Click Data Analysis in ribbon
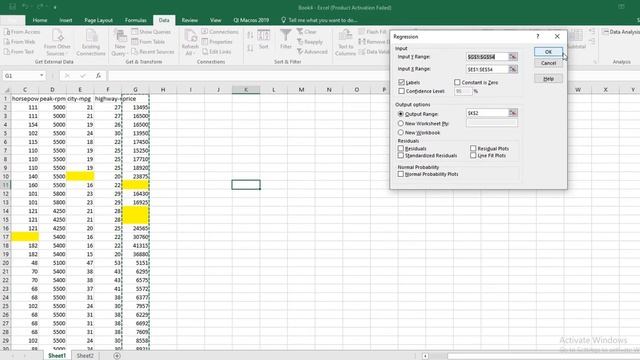The image size is (640, 360). [x=621, y=32]
